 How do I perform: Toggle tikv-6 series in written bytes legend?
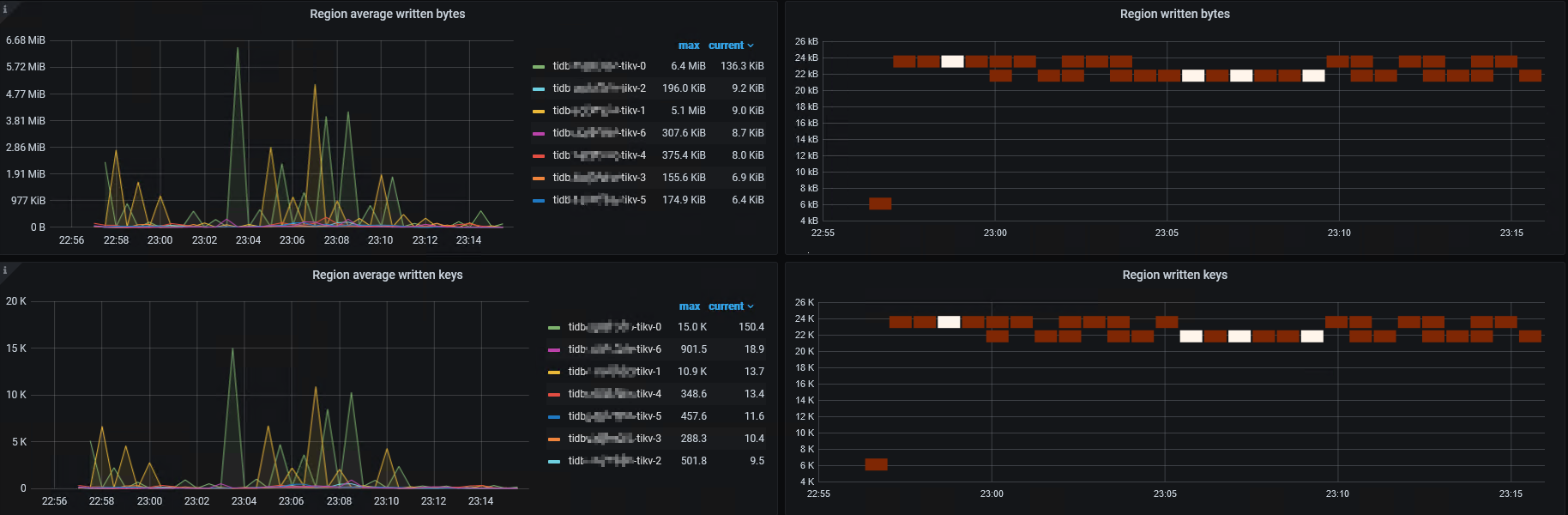pyautogui.click(x=599, y=133)
